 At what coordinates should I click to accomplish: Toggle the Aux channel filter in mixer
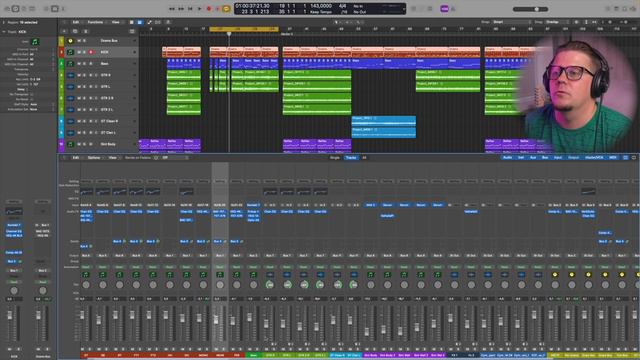click(x=533, y=158)
